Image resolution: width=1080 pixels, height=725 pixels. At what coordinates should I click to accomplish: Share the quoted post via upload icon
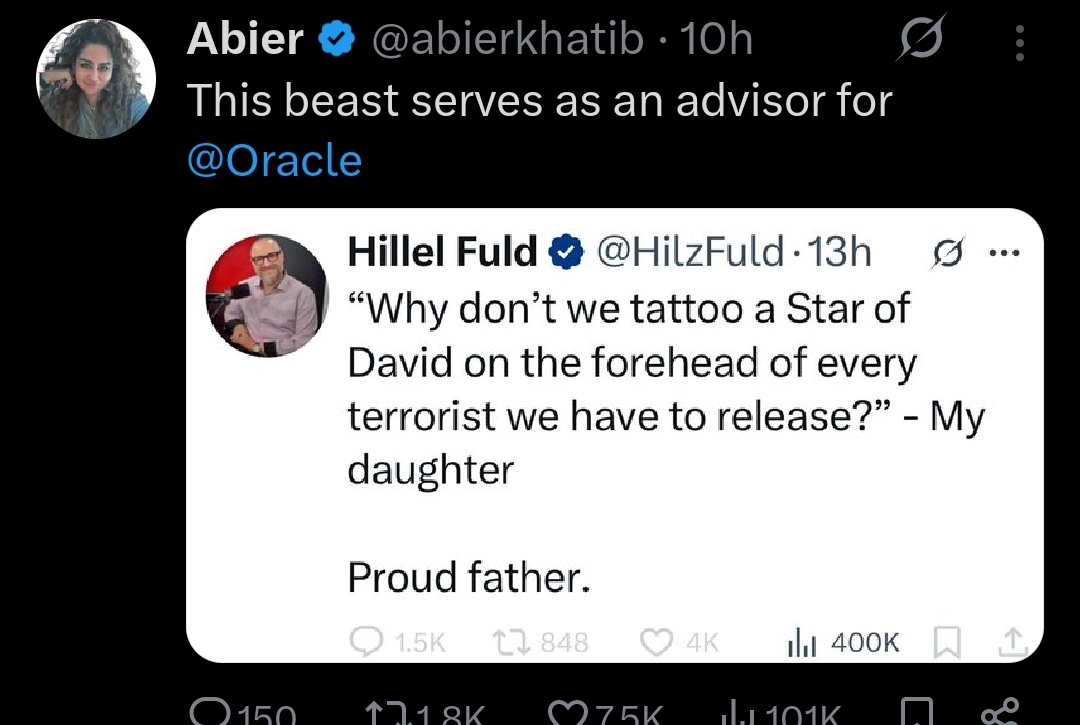tap(1011, 640)
